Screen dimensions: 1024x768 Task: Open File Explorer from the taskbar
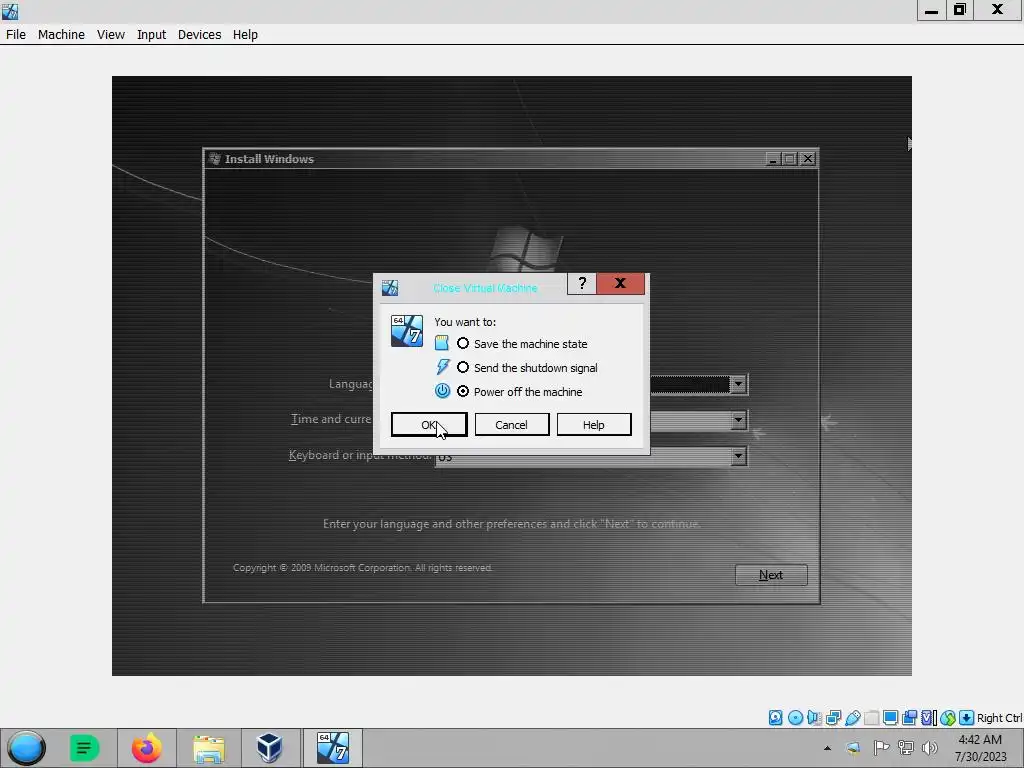tap(209, 748)
